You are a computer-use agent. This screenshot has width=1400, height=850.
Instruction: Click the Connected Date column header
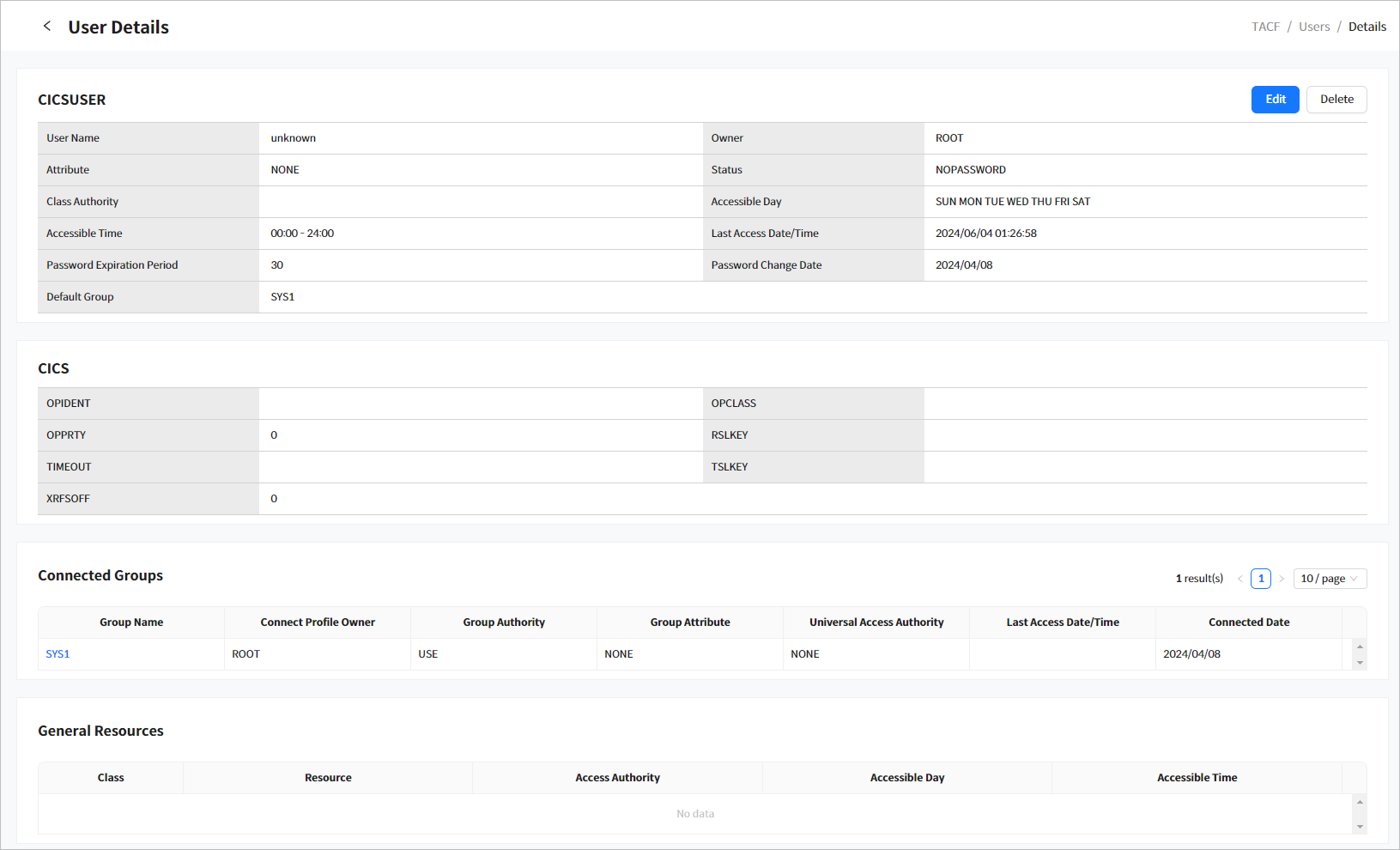pyautogui.click(x=1248, y=622)
